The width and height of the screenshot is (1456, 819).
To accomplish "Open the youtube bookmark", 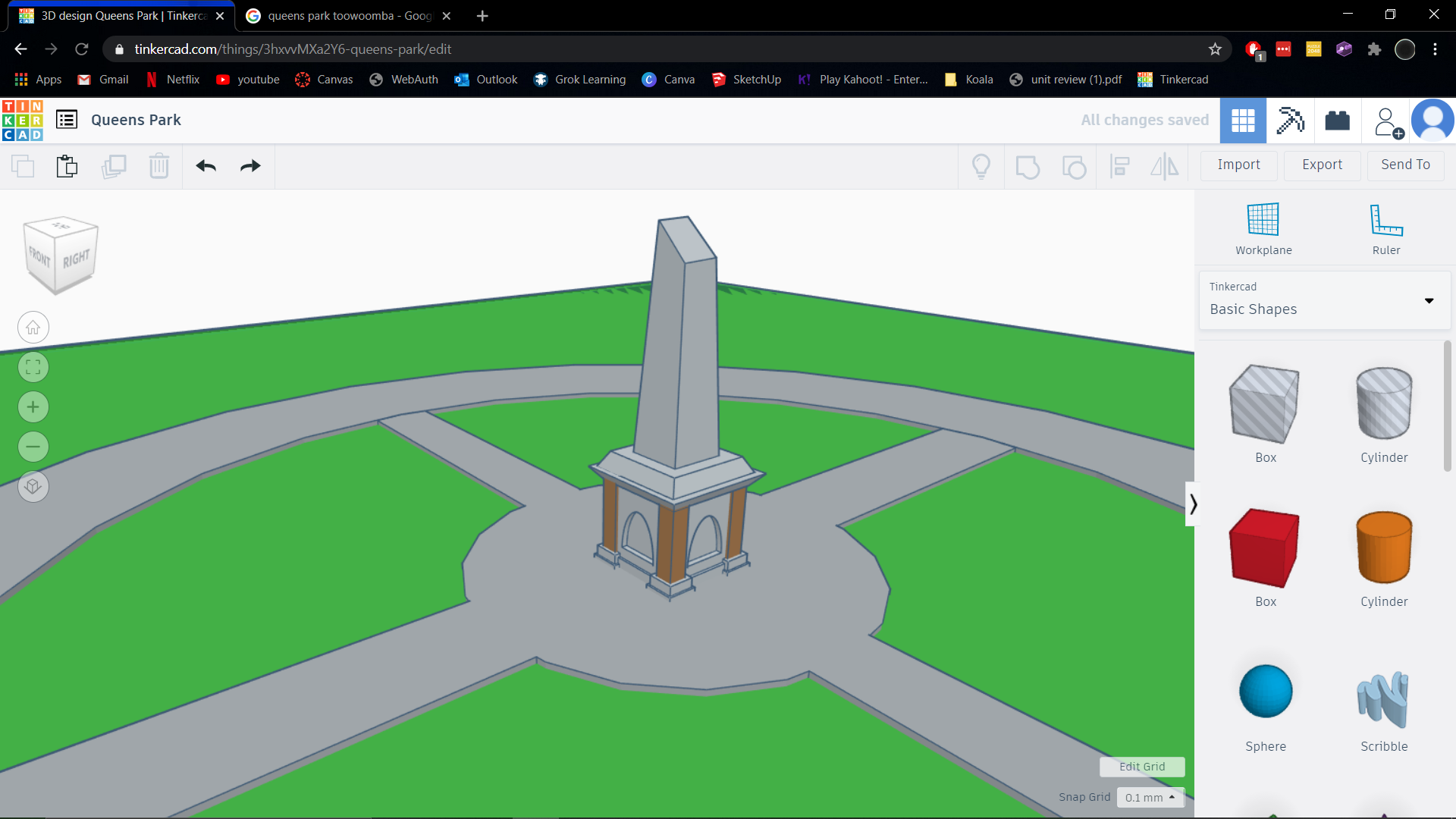I will click(248, 80).
